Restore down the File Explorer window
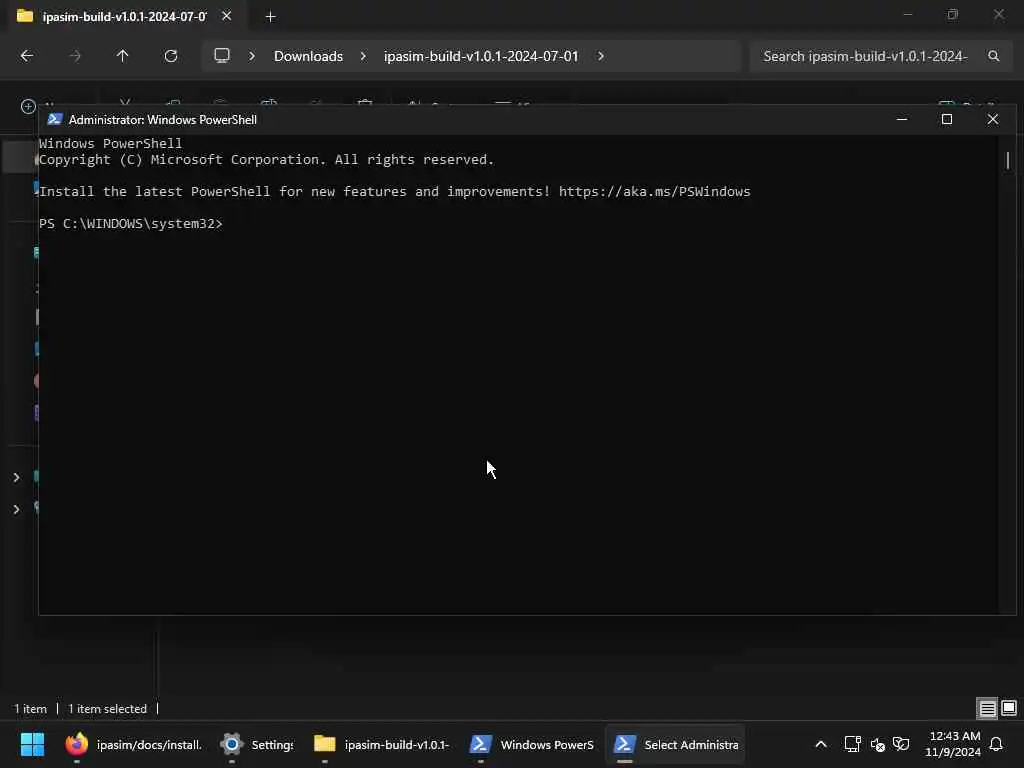 [x=953, y=14]
